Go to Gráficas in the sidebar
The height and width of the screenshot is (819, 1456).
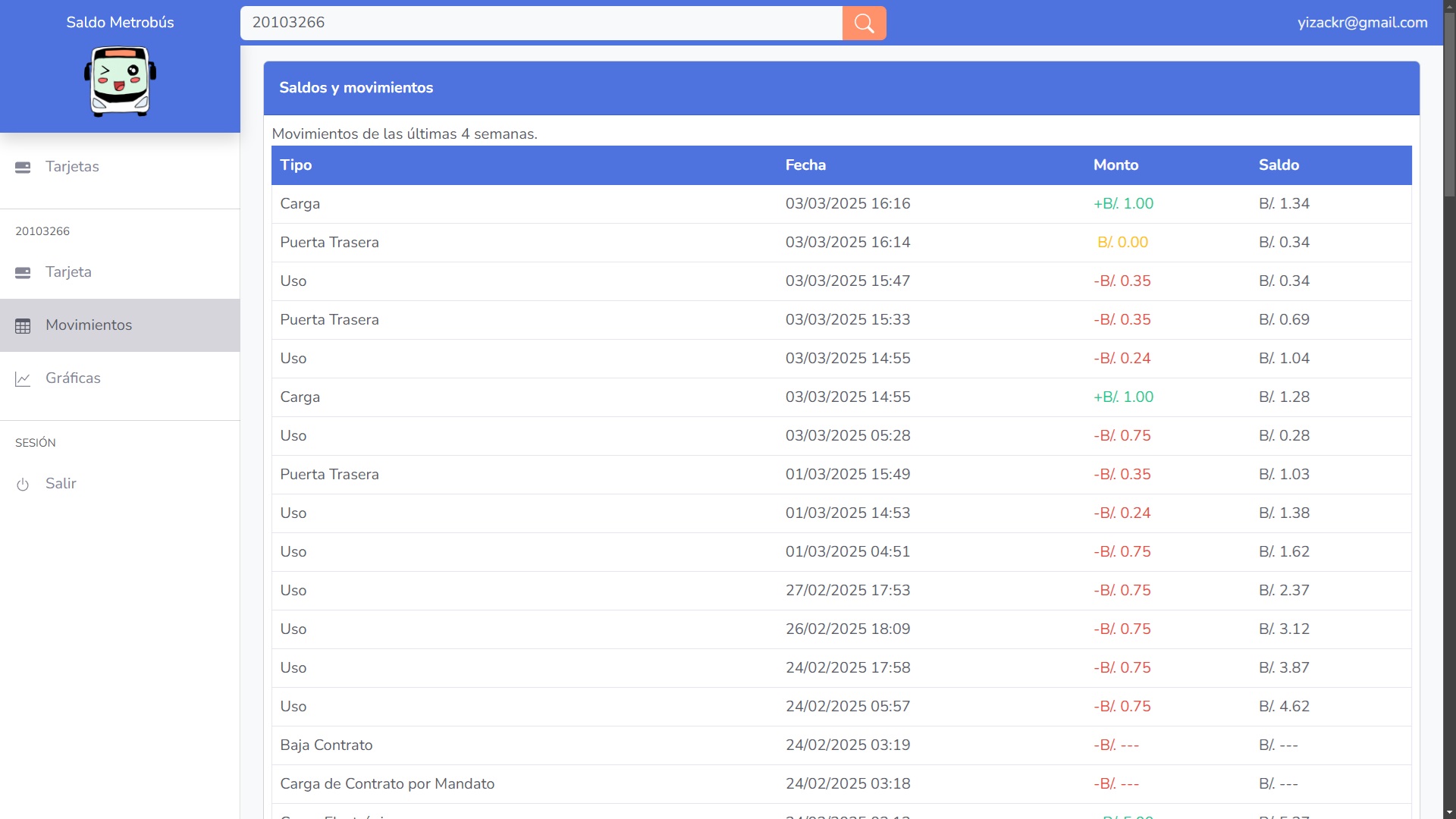[x=120, y=378]
